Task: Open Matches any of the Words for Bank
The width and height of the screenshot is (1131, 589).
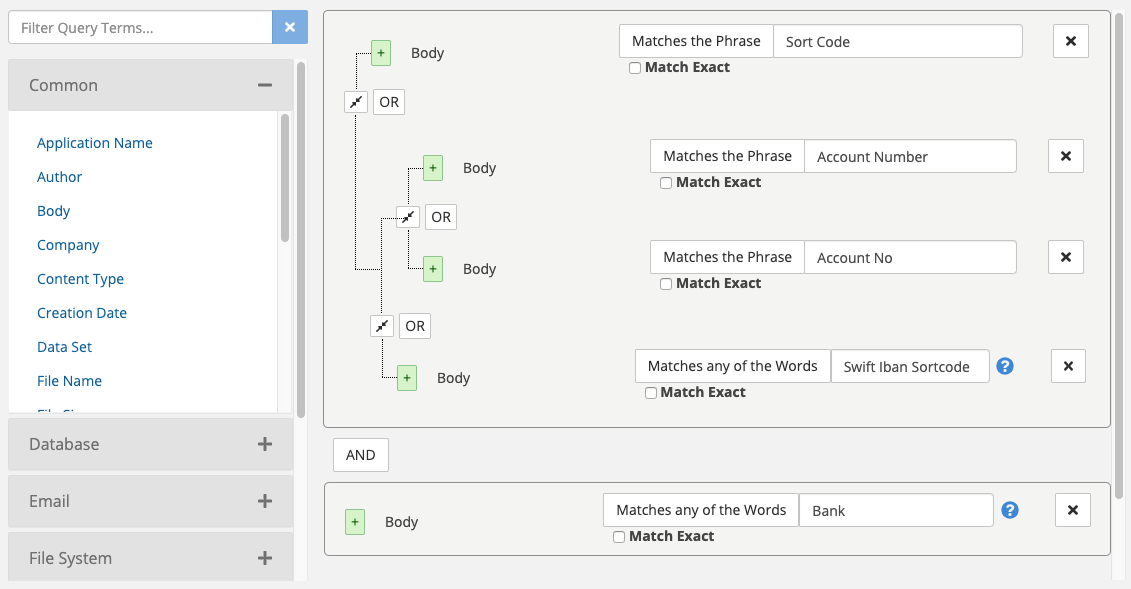Action: [701, 510]
